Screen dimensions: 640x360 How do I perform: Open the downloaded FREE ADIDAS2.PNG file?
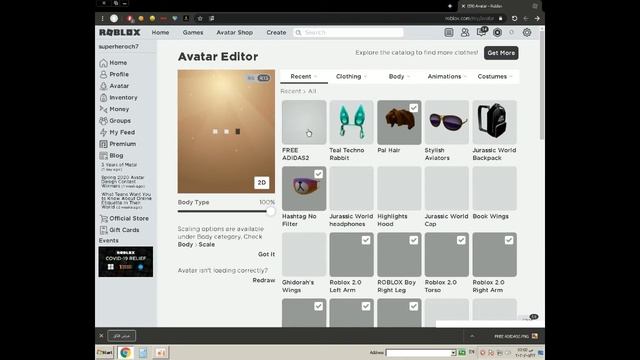[516, 336]
